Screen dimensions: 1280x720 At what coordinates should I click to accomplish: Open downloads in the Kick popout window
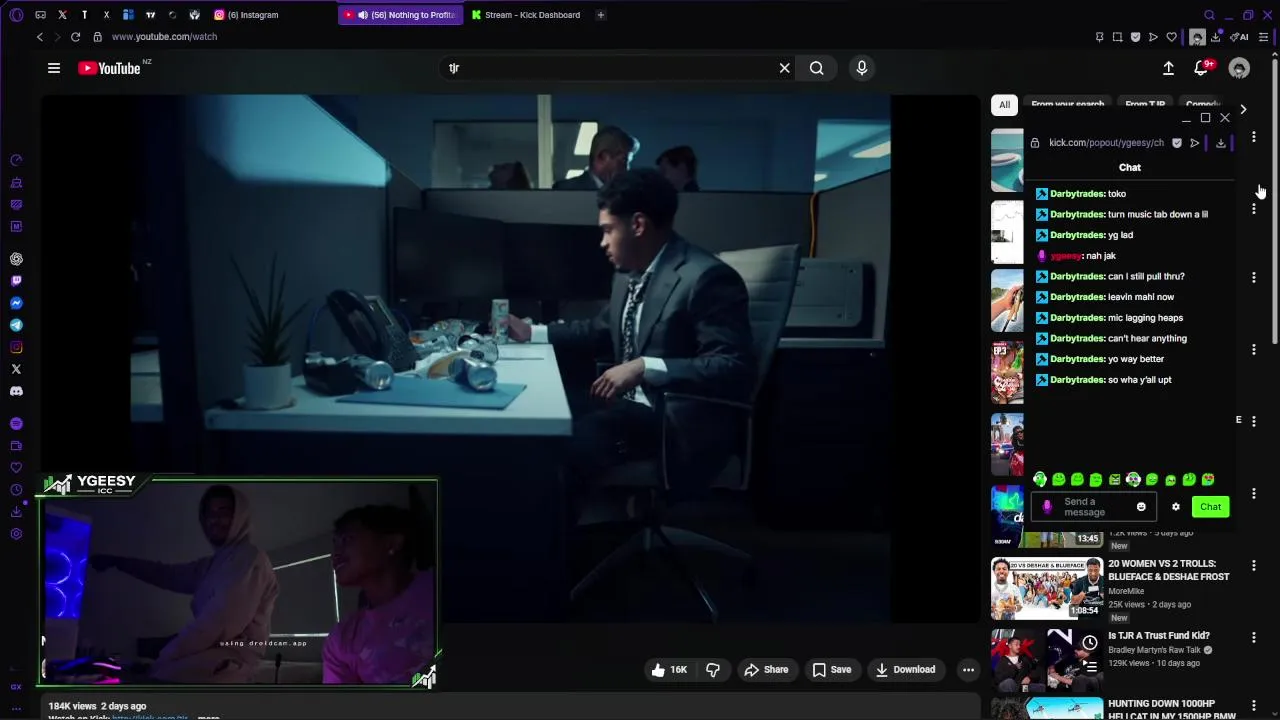1221,143
